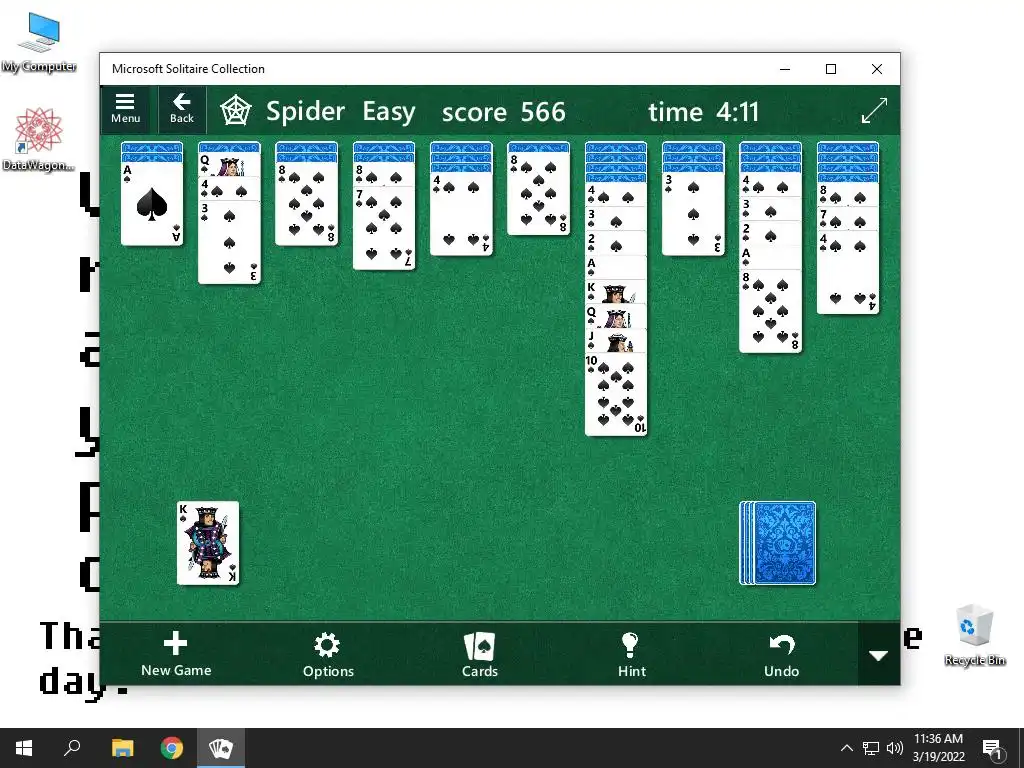
Task: Select the Queen of spades in second column
Action: click(x=229, y=165)
